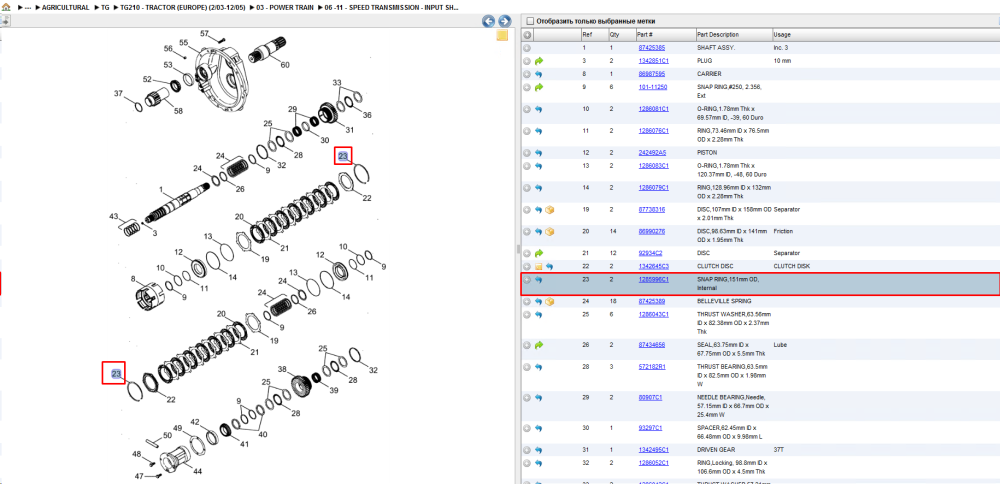This screenshot has height=484, width=1000.
Task: Click blue arrow on DRIVEN GEAR row
Action: tap(539, 450)
